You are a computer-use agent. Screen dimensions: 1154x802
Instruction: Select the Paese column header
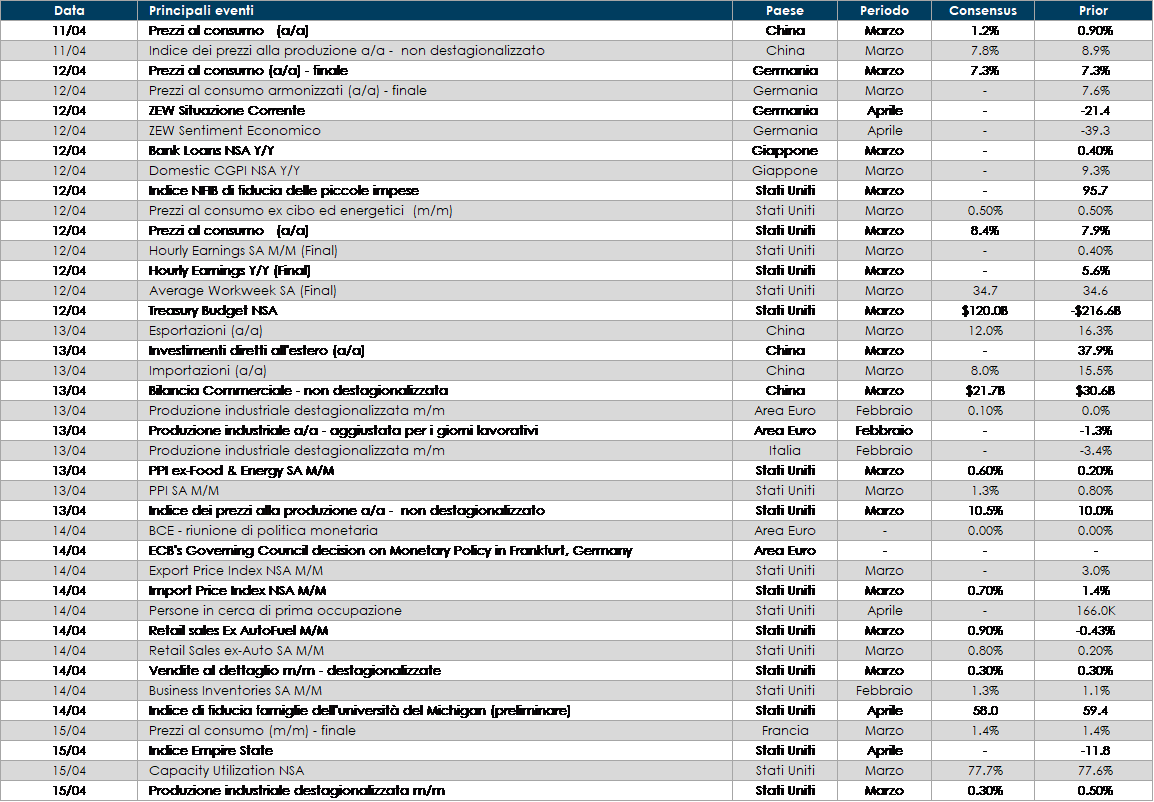[x=785, y=11]
